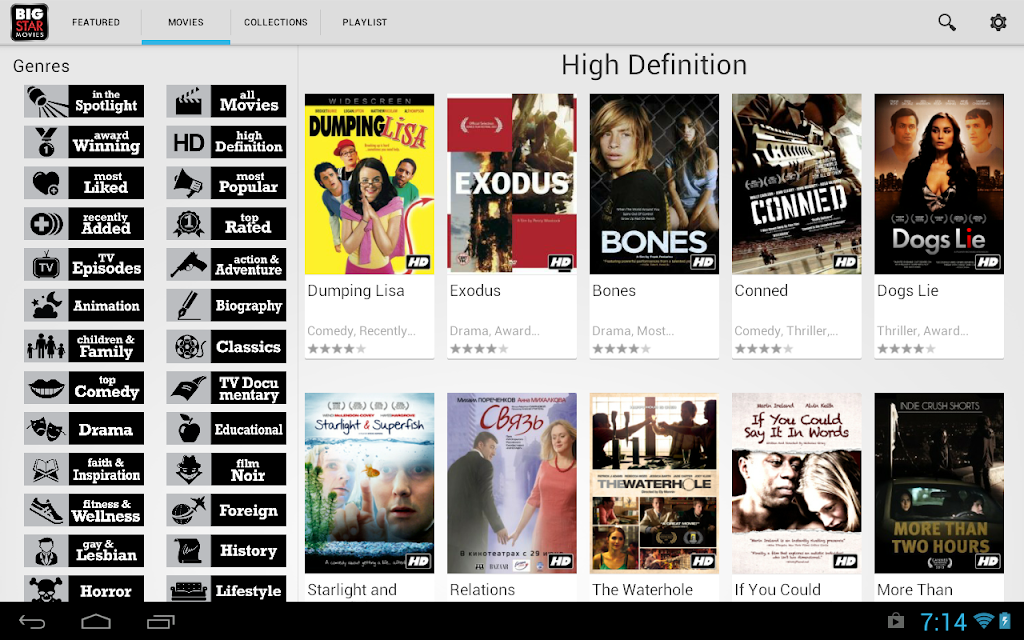The image size is (1024, 640).
Task: Choose Action & Adventure gun genre
Action: 226,264
